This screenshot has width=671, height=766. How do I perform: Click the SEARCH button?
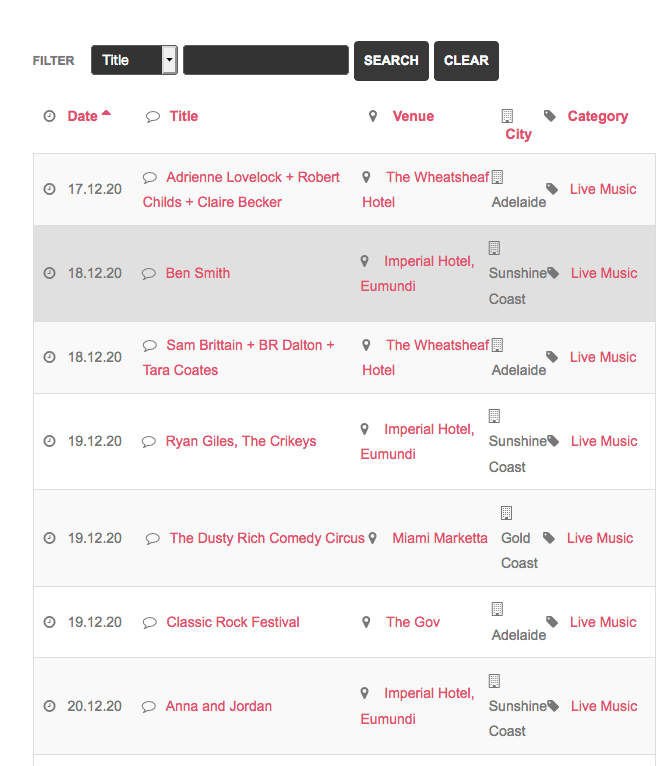tap(391, 61)
